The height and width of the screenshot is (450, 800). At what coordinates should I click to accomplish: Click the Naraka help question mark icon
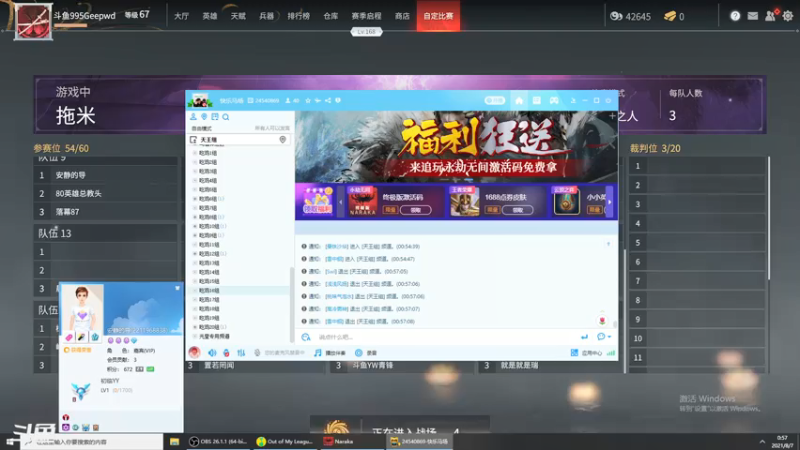coord(735,16)
